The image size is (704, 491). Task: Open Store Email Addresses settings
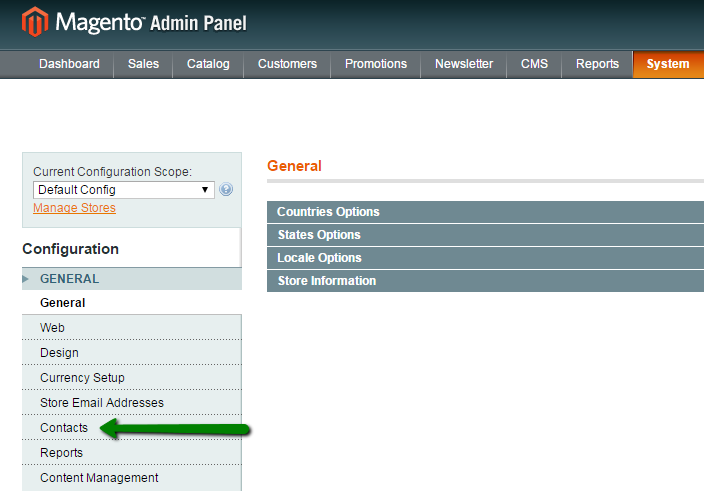132,403
